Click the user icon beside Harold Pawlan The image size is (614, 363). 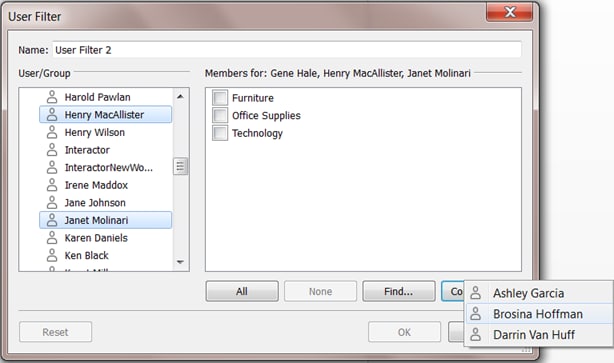(52, 97)
